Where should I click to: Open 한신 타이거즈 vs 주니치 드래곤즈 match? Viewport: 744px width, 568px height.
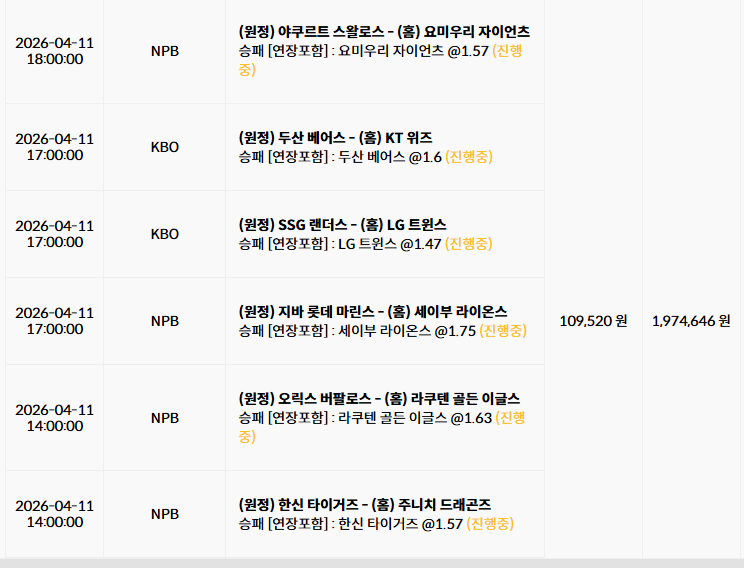coord(364,504)
